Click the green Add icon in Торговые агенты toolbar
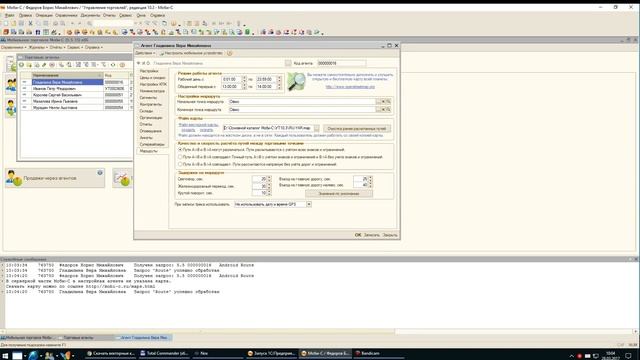 tap(22, 65)
